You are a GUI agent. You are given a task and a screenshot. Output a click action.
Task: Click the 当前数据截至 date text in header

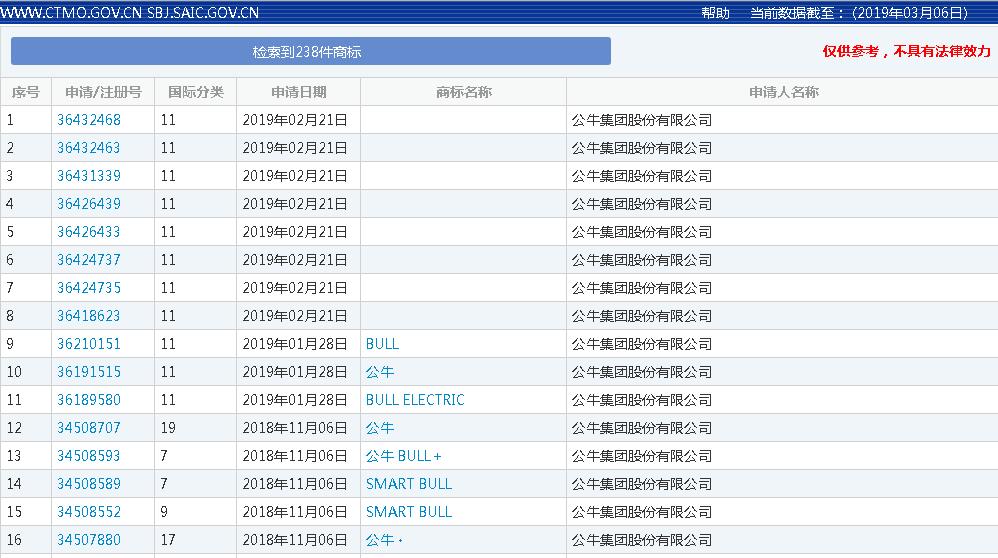(x=859, y=13)
